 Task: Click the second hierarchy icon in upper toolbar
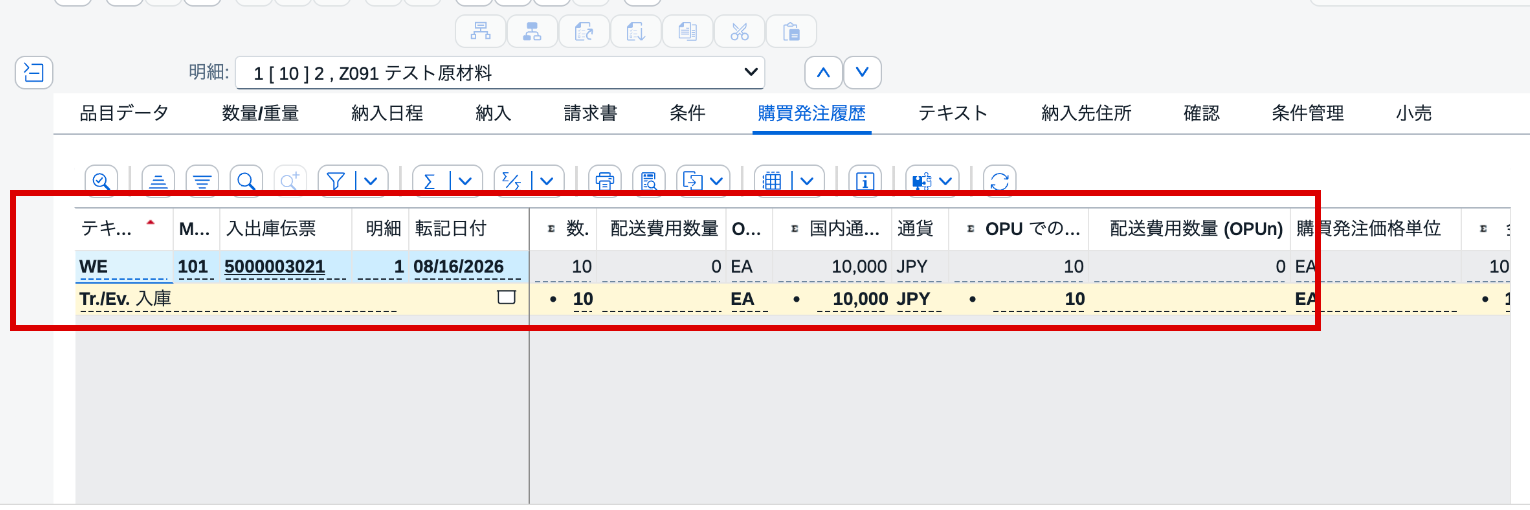point(532,31)
